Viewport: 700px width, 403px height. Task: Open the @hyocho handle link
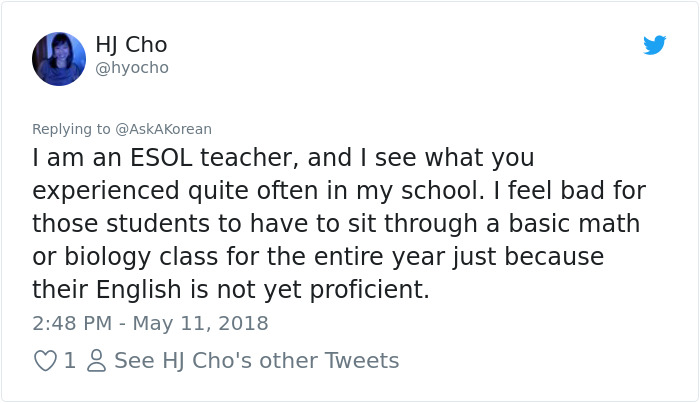tap(132, 68)
